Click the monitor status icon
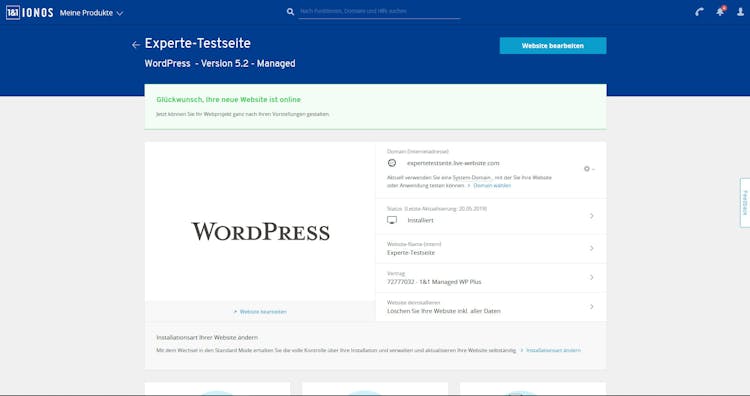The width and height of the screenshot is (750, 396). click(392, 220)
